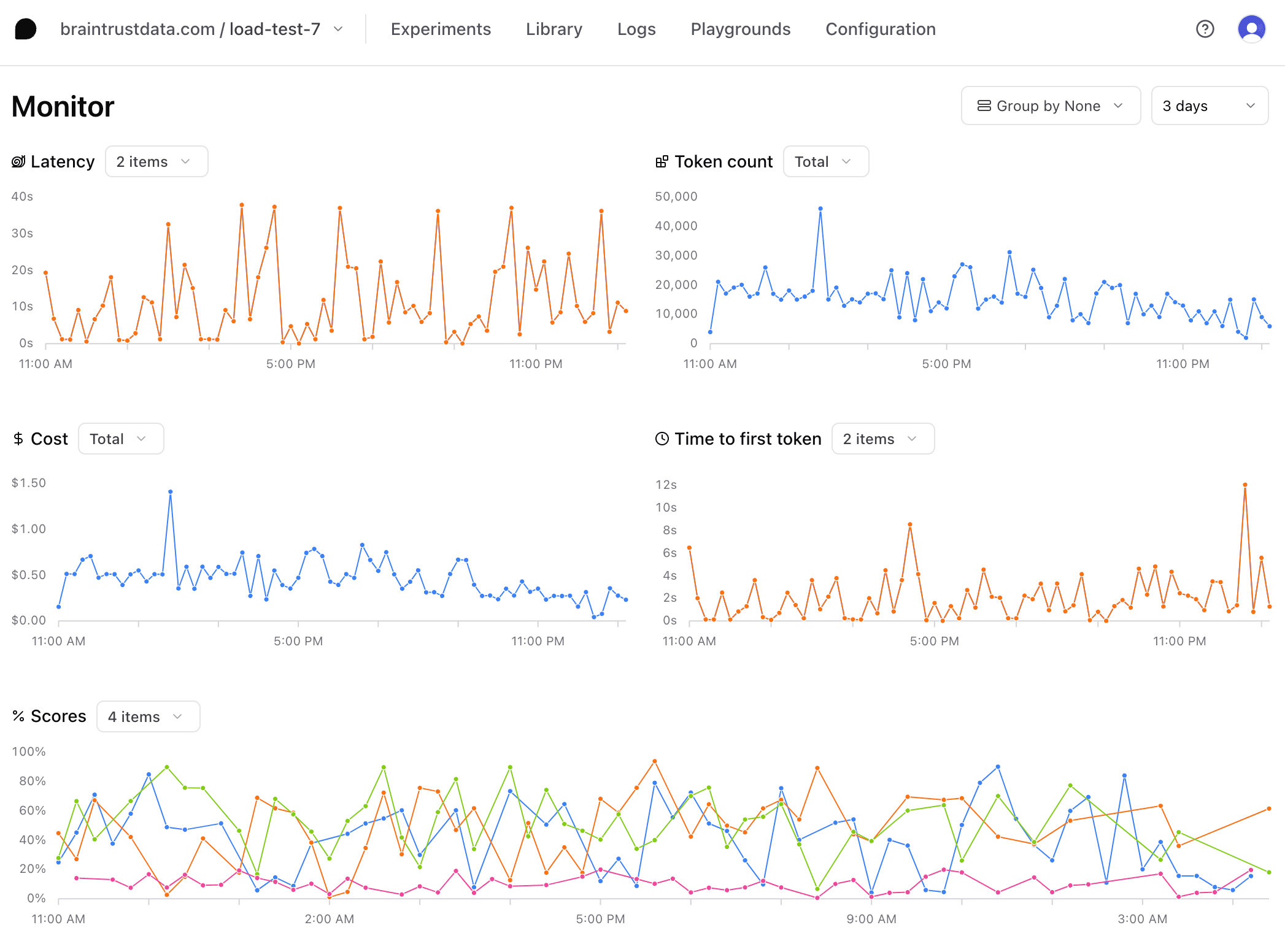The width and height of the screenshot is (1285, 952).
Task: Click the Token count chart title
Action: (x=724, y=161)
